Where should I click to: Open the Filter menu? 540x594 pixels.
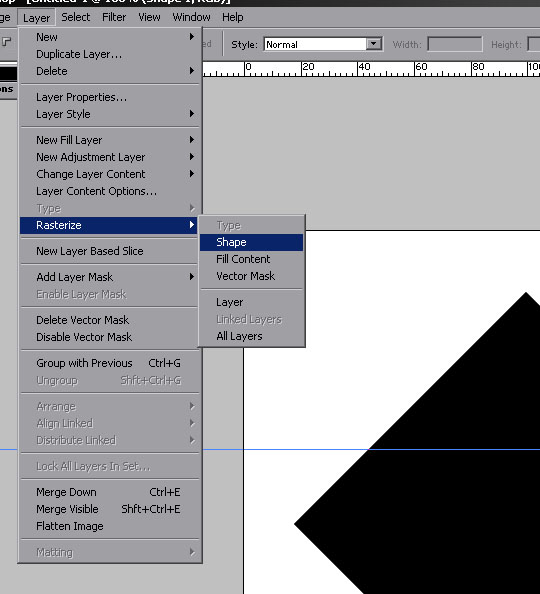pos(114,17)
